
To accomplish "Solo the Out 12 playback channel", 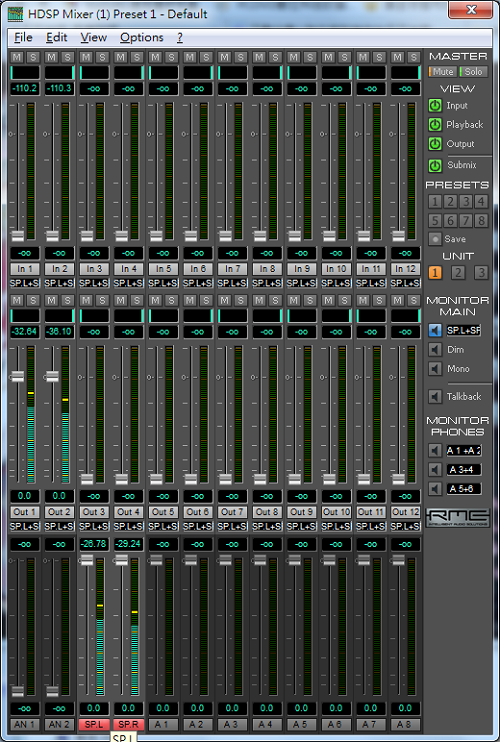I will click(x=414, y=300).
